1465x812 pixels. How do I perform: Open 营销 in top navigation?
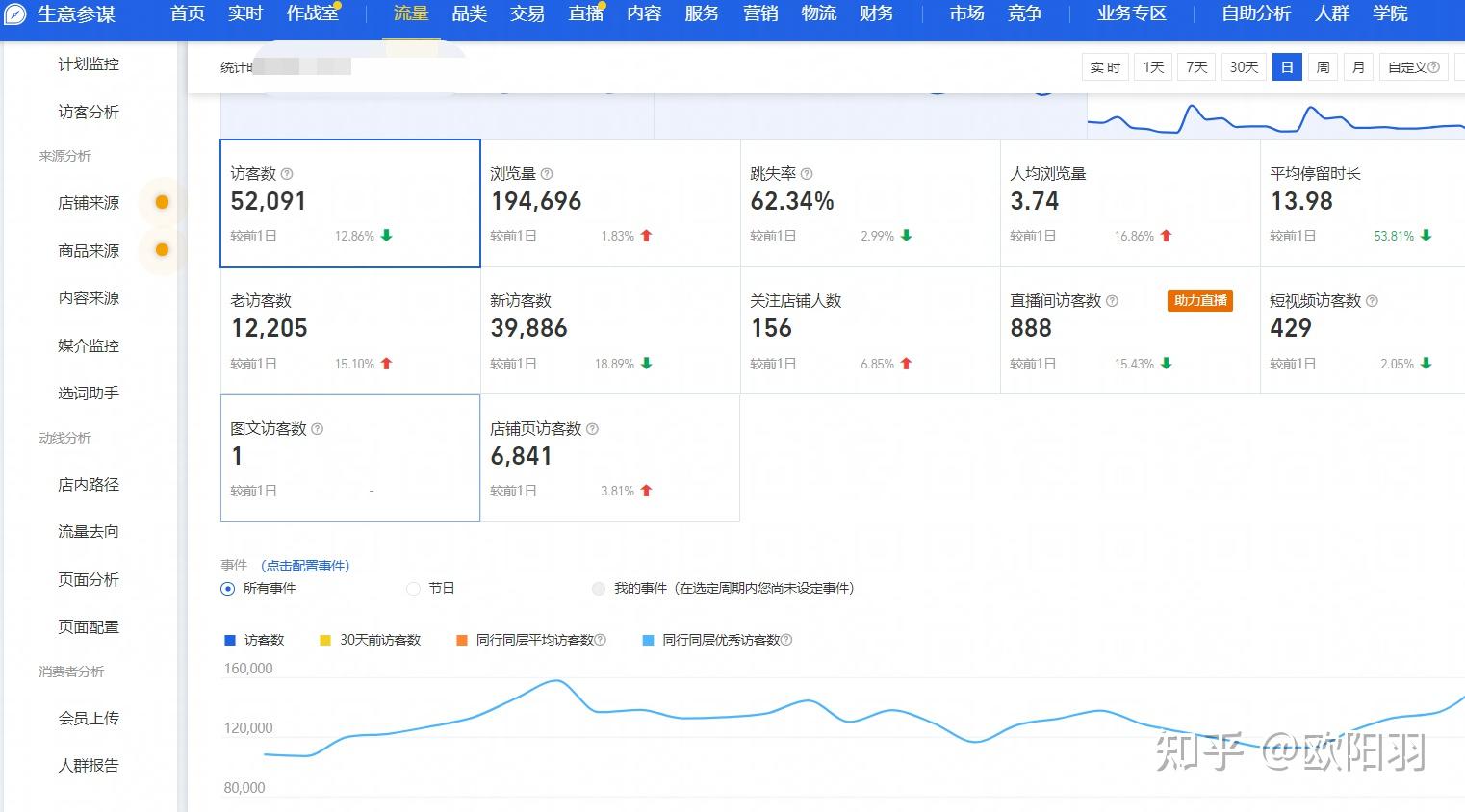(x=760, y=13)
